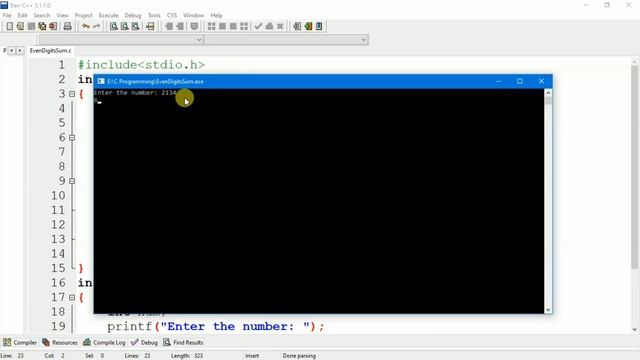
Task: Click the console scrollbar down arrow
Action: pyautogui.click(x=548, y=309)
